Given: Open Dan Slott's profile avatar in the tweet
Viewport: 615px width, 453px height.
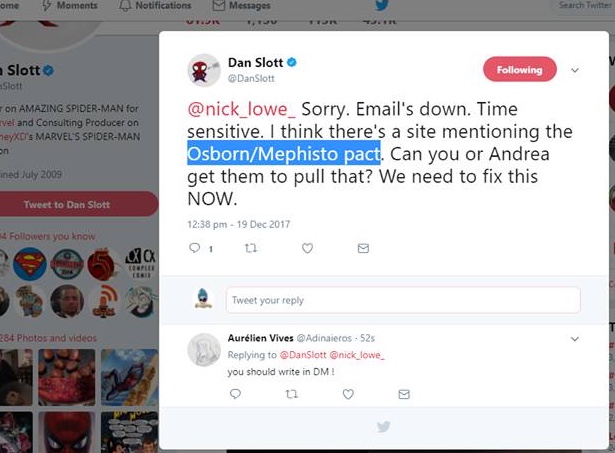Looking at the screenshot, I should coord(204,71).
